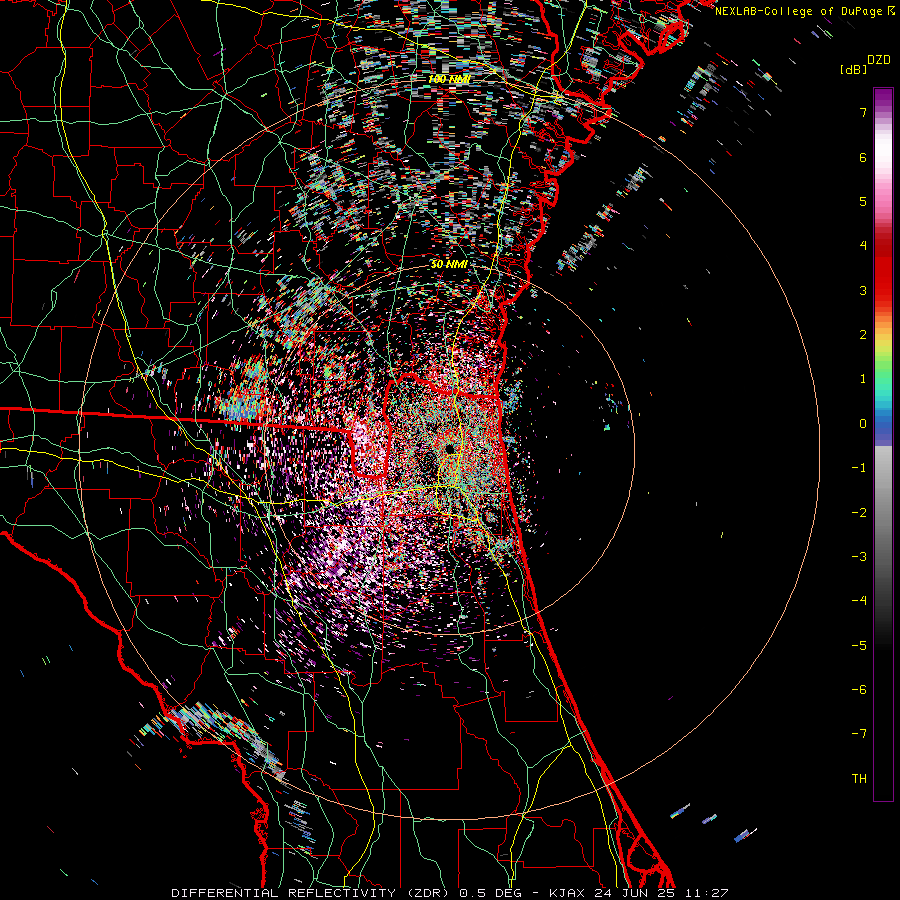
Task: Click the 11:27 timestamp in the caption
Action: click(705, 893)
